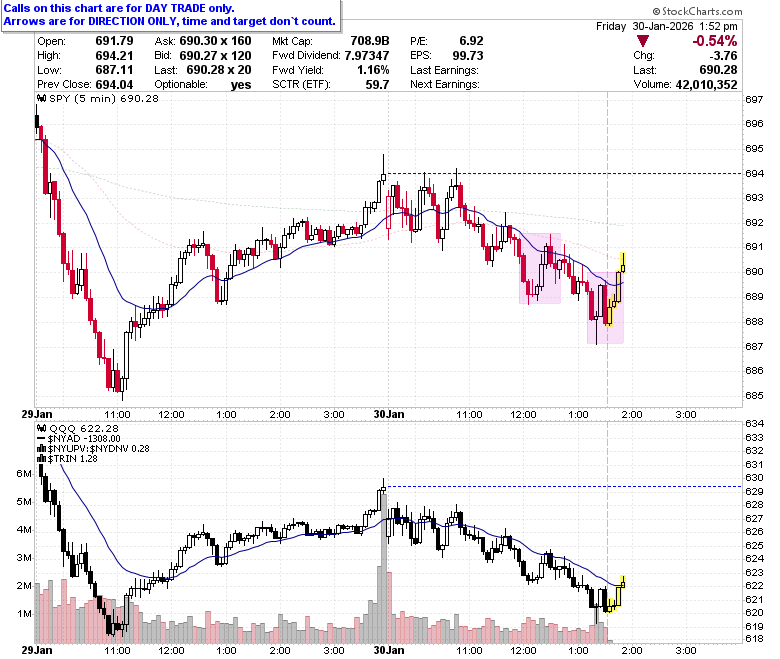This screenshot has width=780, height=659.
Task: Click the Prev Close value 694.04
Action: point(114,84)
